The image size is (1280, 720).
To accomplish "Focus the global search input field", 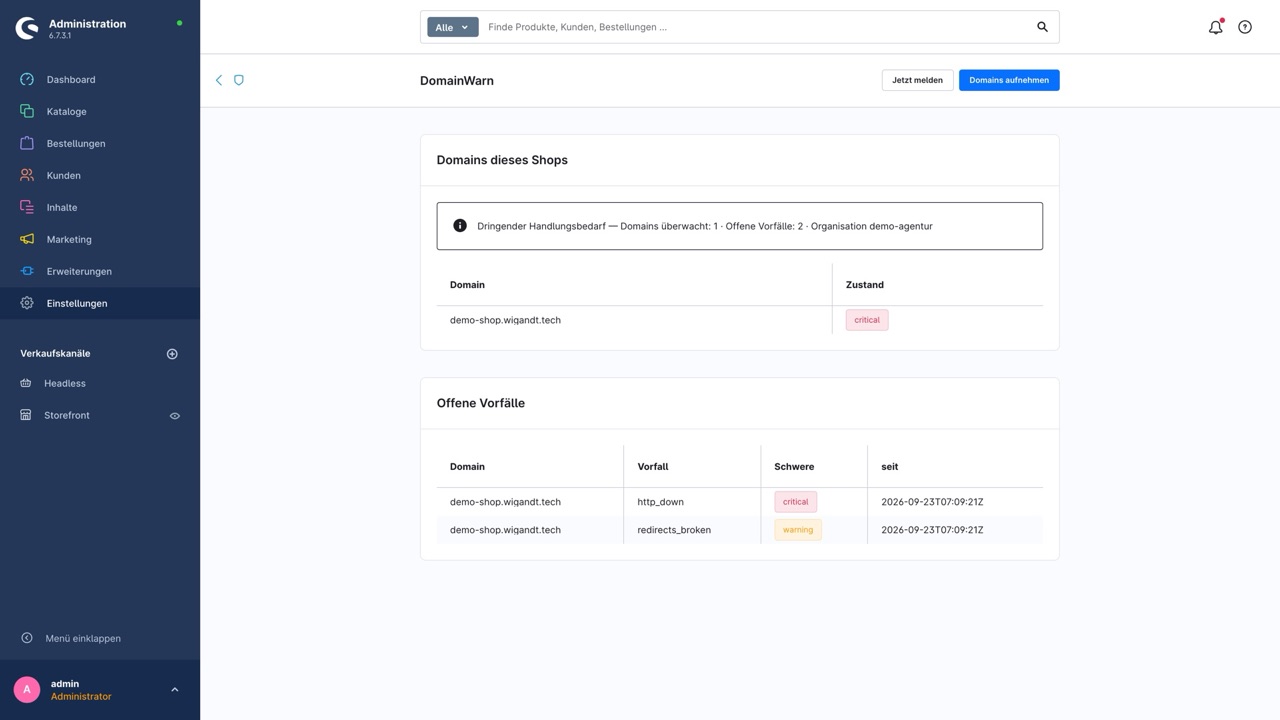I will 755,27.
